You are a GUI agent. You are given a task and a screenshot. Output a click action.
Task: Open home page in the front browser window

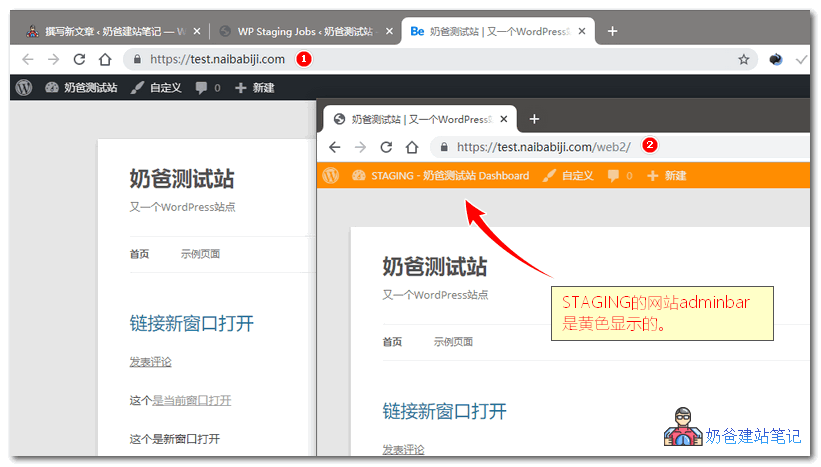click(412, 147)
